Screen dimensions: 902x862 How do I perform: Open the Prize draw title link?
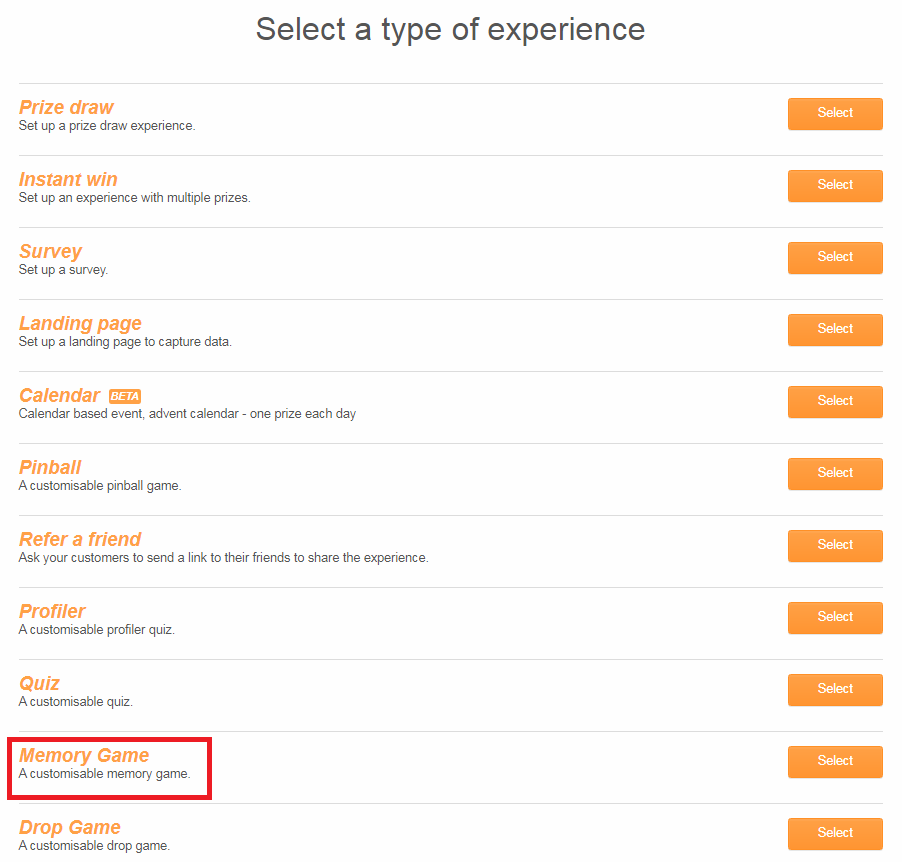(66, 107)
